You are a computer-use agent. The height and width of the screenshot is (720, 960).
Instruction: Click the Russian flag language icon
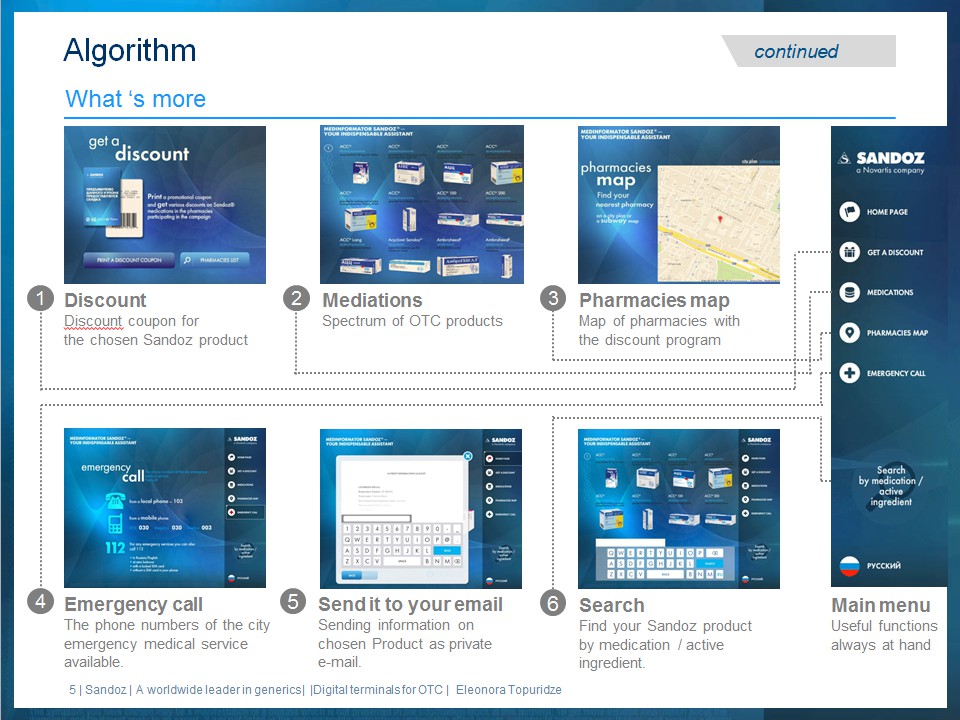tap(849, 566)
